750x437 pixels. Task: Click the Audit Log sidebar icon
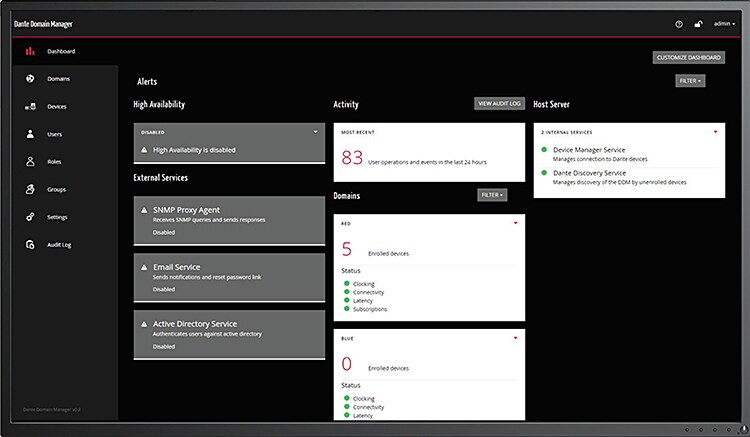click(30, 245)
